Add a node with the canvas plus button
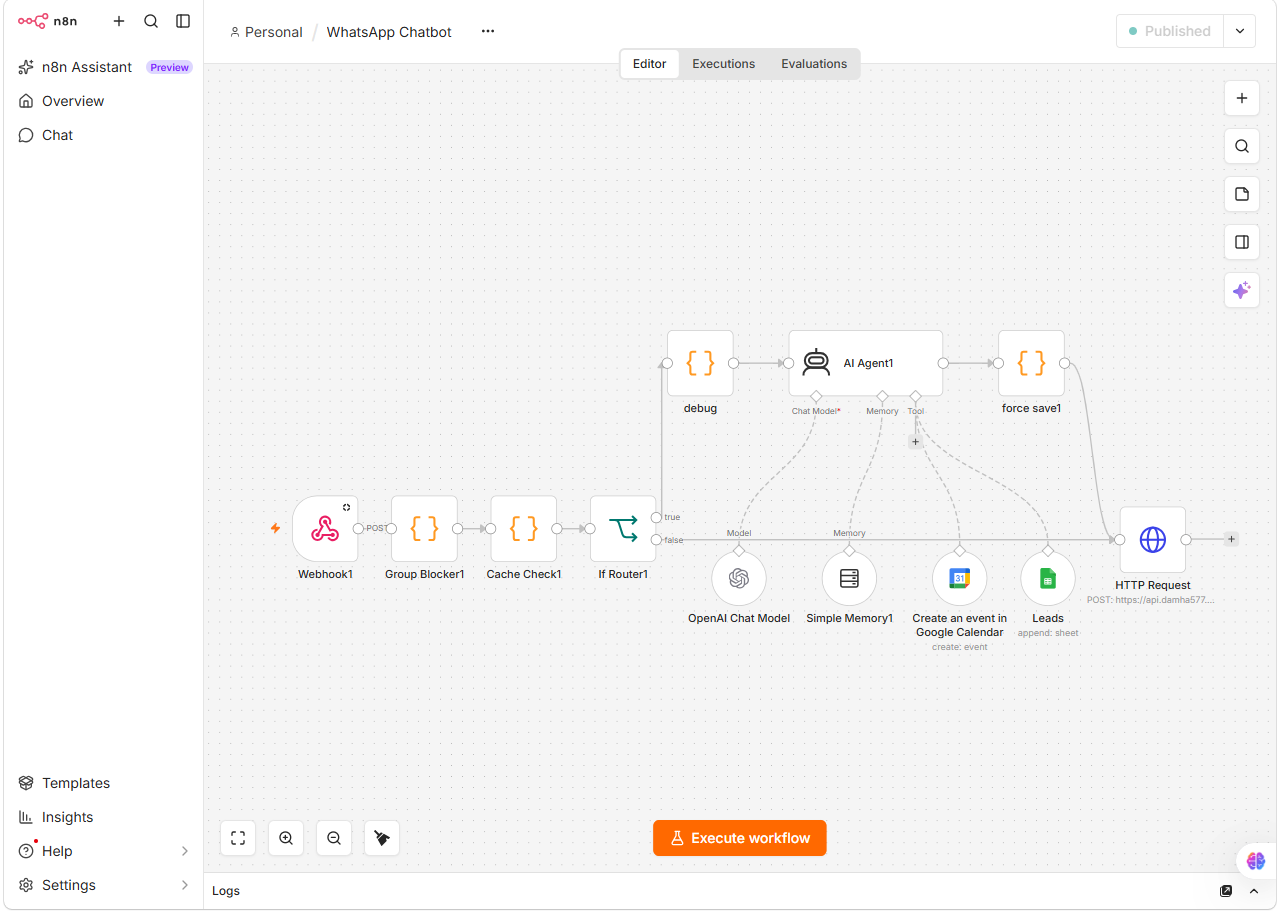Image resolution: width=1280 pixels, height=911 pixels. click(x=1242, y=98)
